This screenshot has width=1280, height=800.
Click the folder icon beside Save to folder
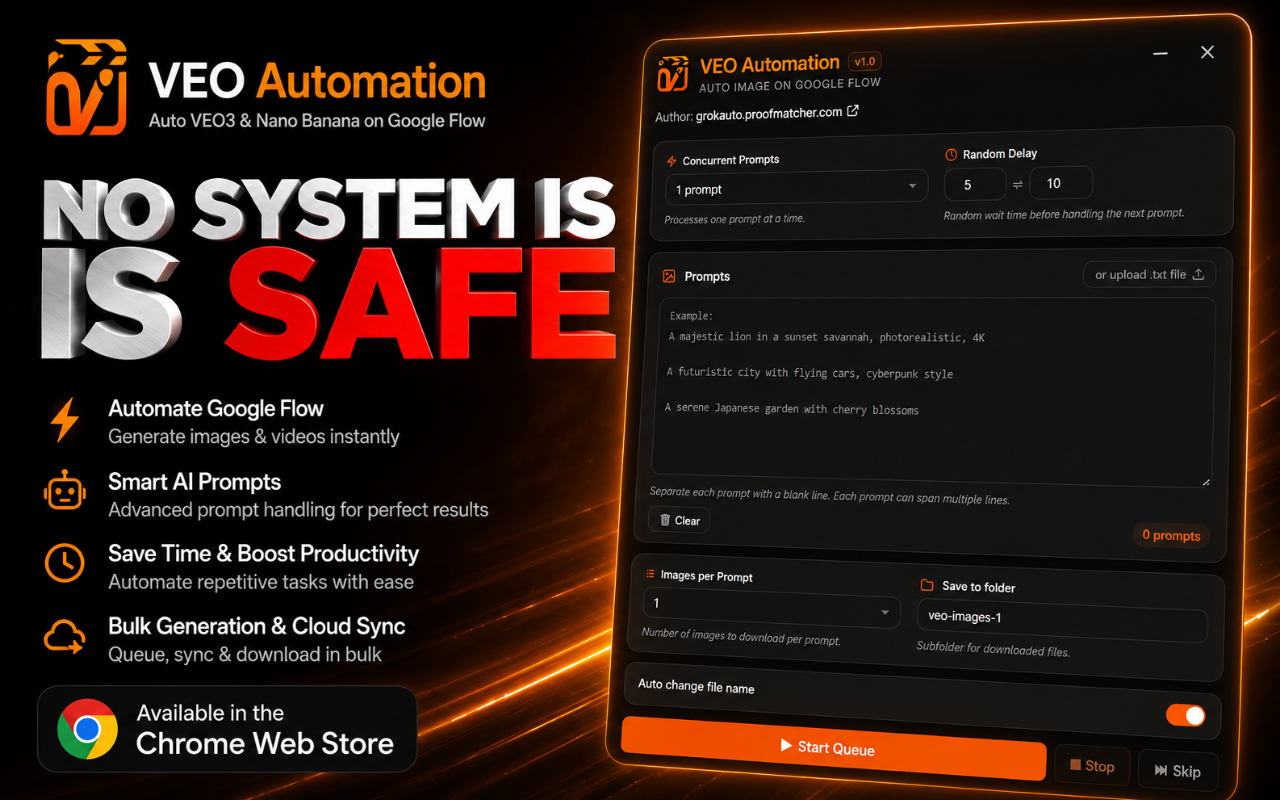coord(927,586)
